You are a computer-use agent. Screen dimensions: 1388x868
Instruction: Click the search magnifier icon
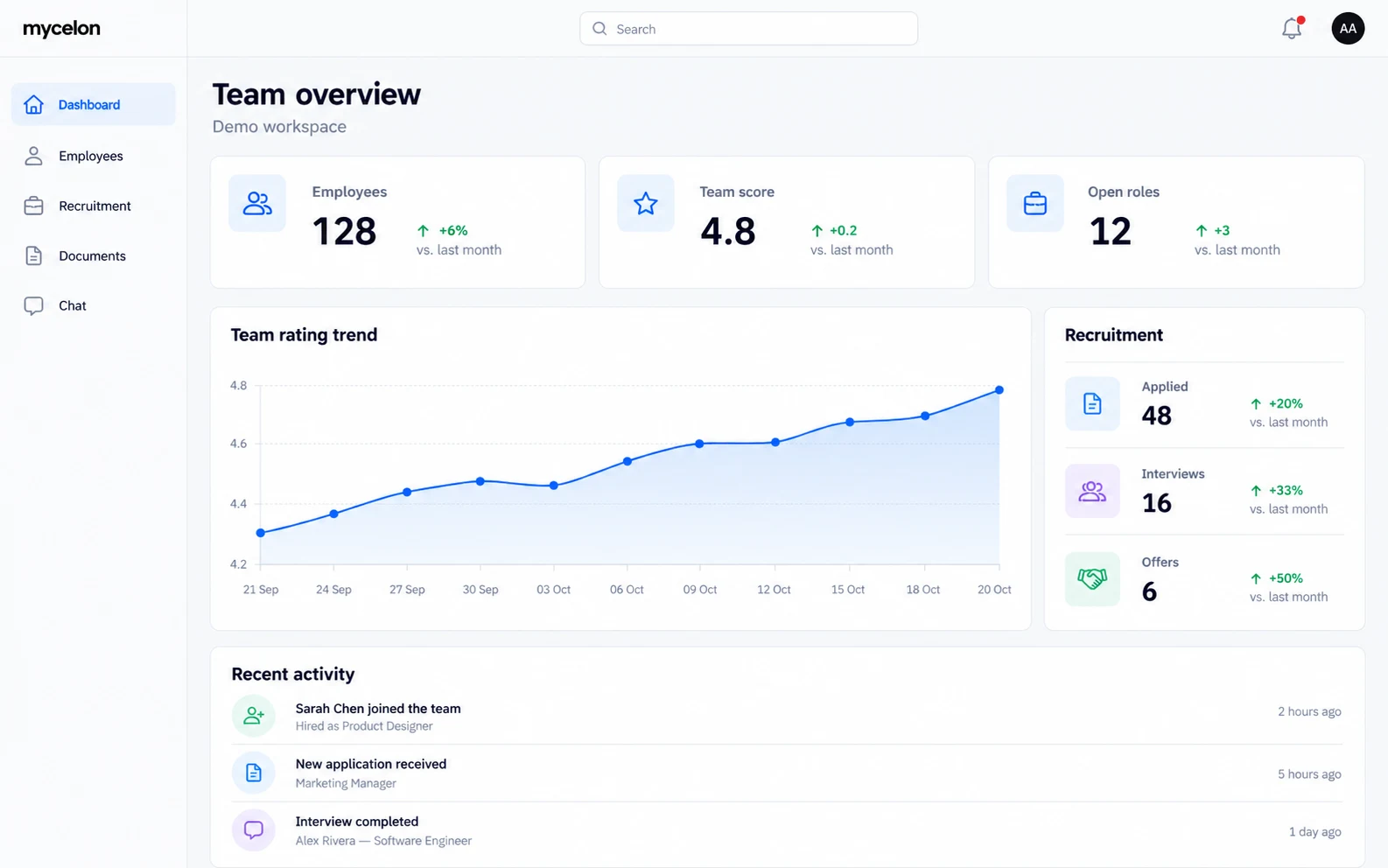click(x=599, y=29)
